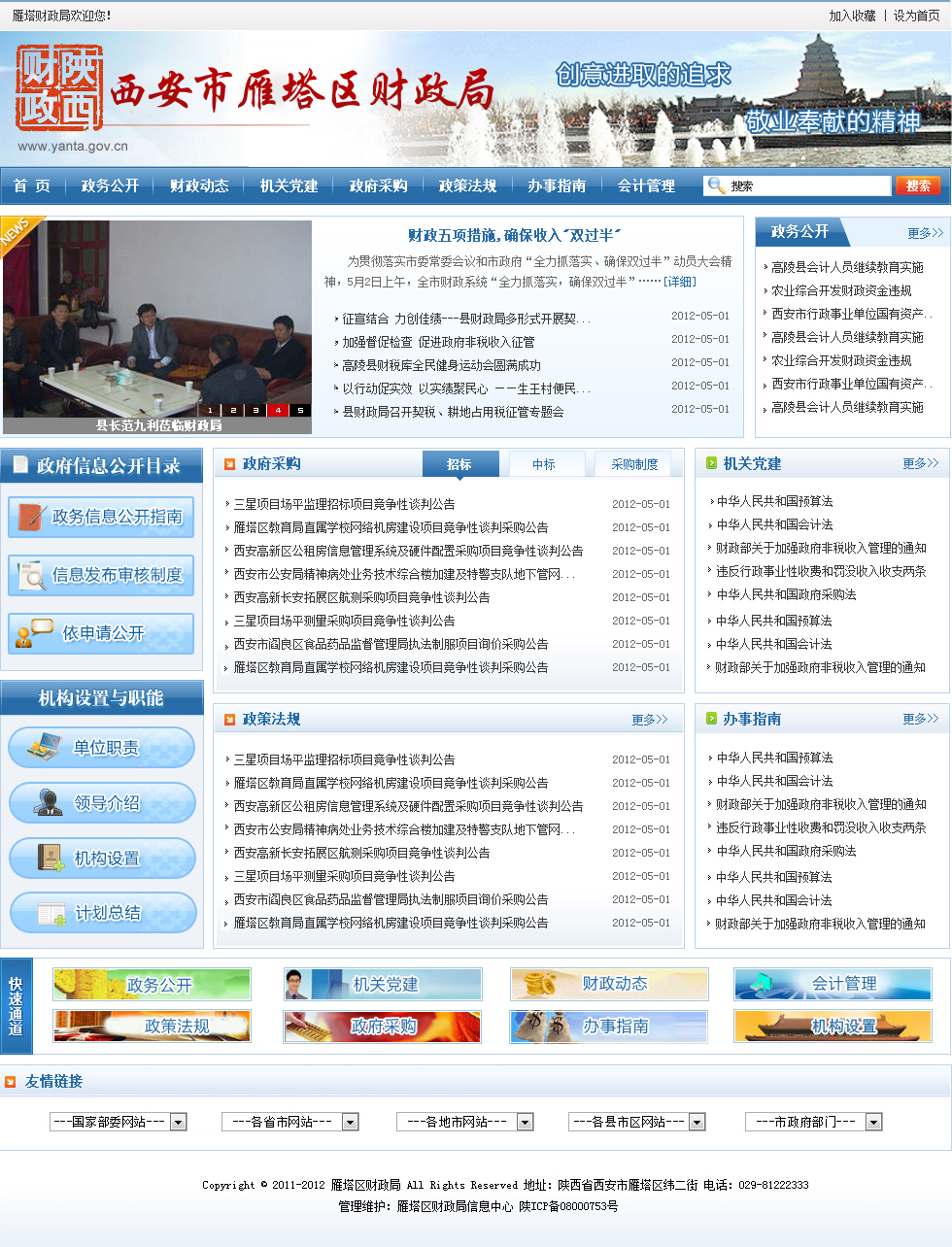Click the search input field
This screenshot has height=1247, width=952.
[x=806, y=185]
